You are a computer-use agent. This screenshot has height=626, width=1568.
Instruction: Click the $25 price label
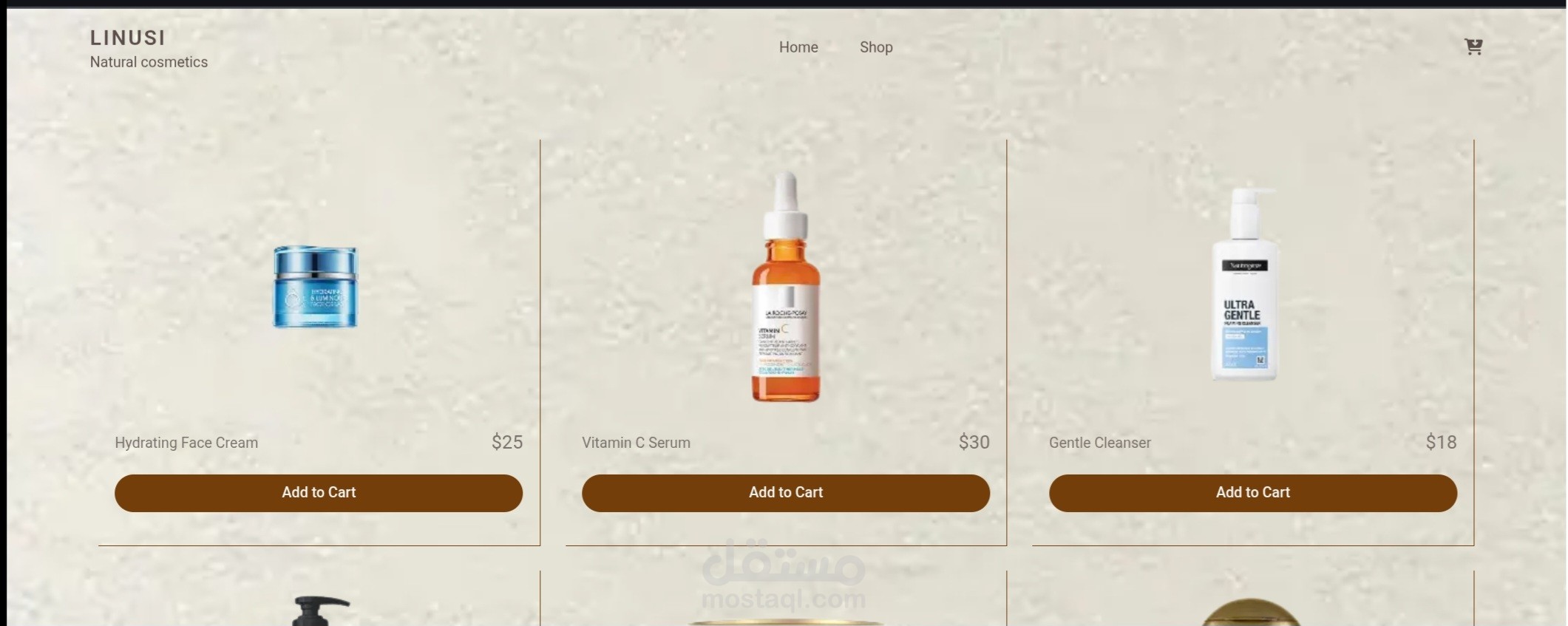[x=507, y=442]
